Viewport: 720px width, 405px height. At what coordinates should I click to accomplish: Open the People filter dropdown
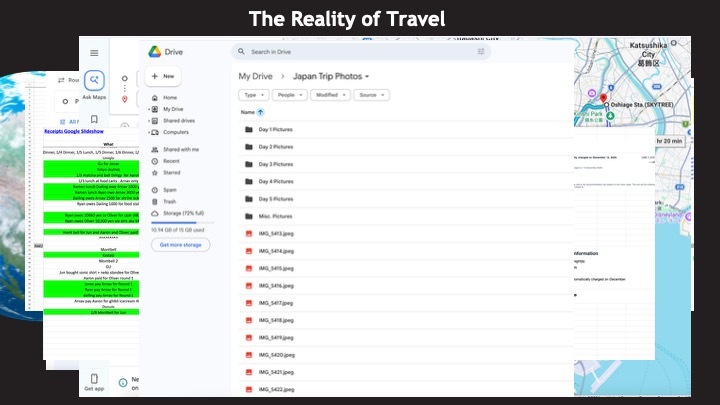(289, 95)
